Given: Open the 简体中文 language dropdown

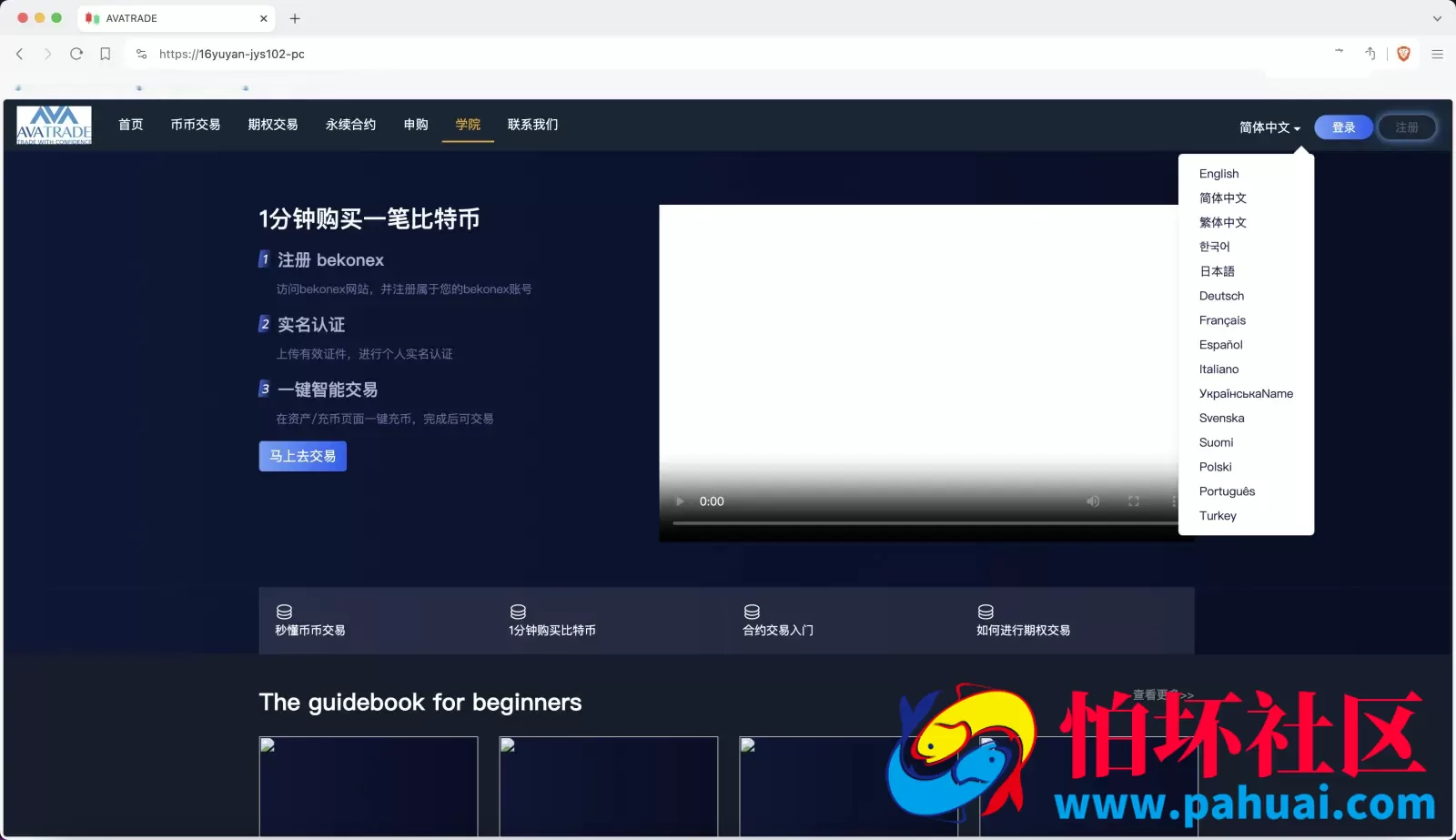Looking at the screenshot, I should point(1269,127).
